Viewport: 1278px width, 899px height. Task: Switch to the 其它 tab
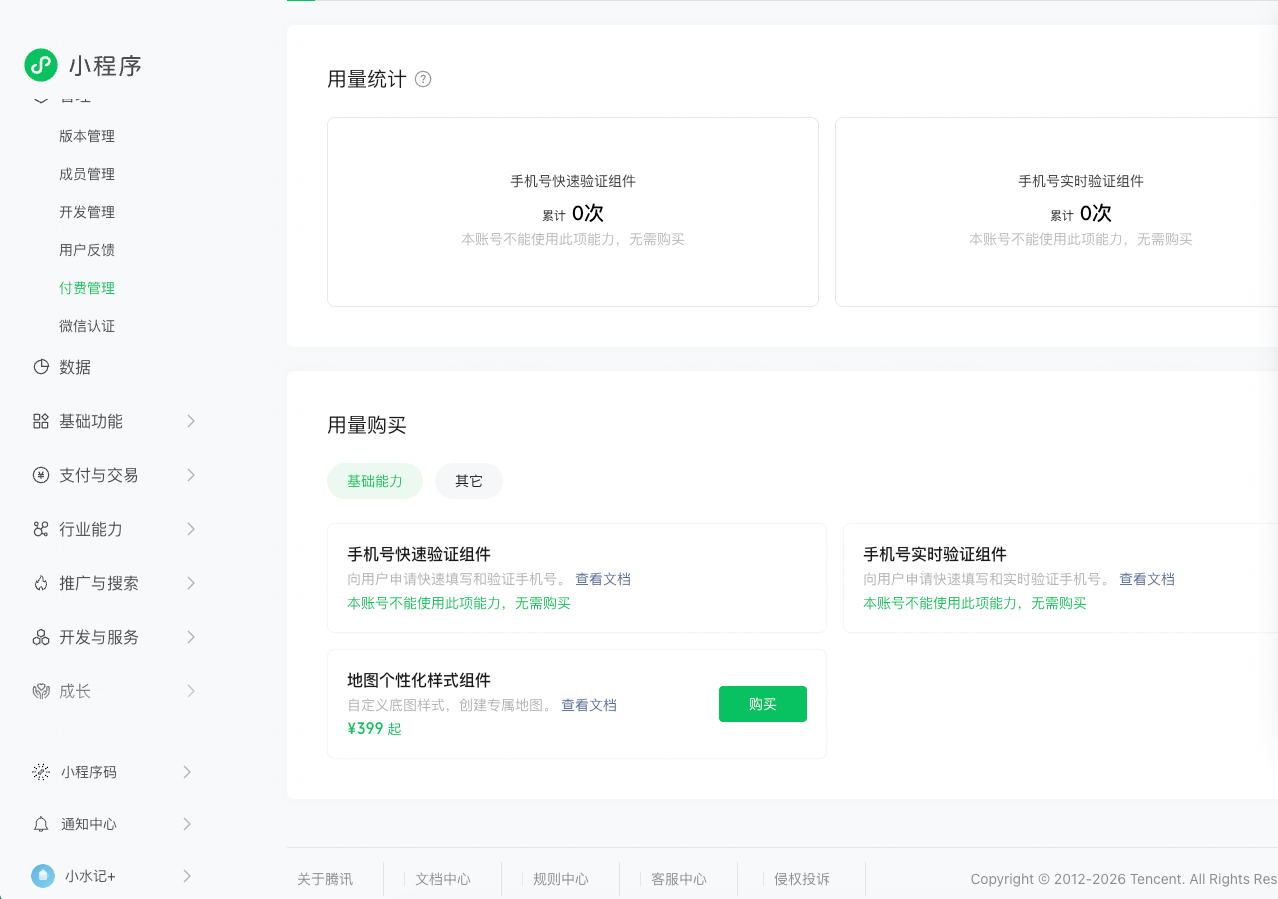(469, 481)
